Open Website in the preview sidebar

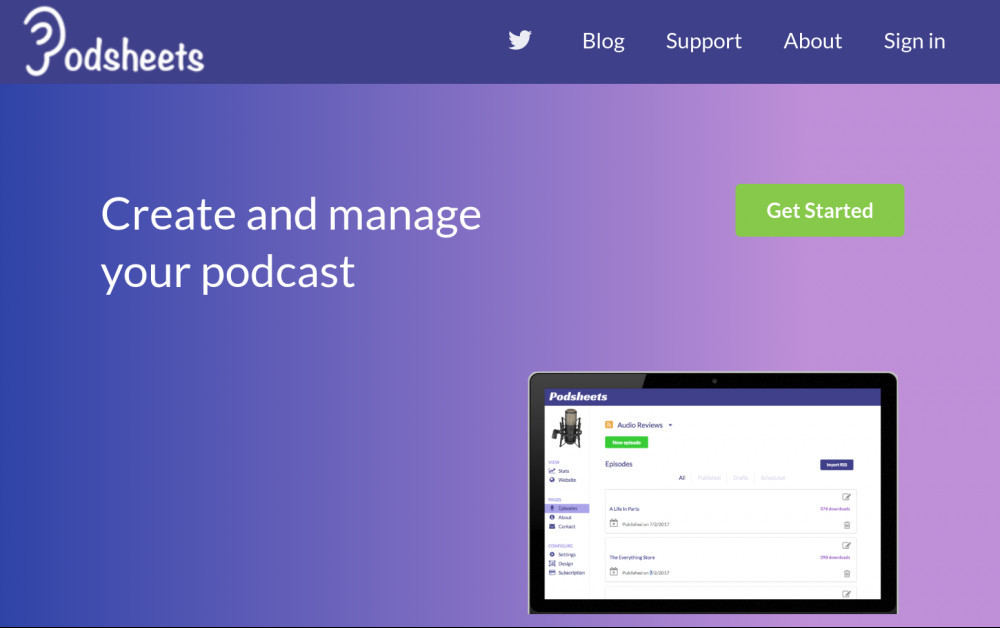pos(562,480)
